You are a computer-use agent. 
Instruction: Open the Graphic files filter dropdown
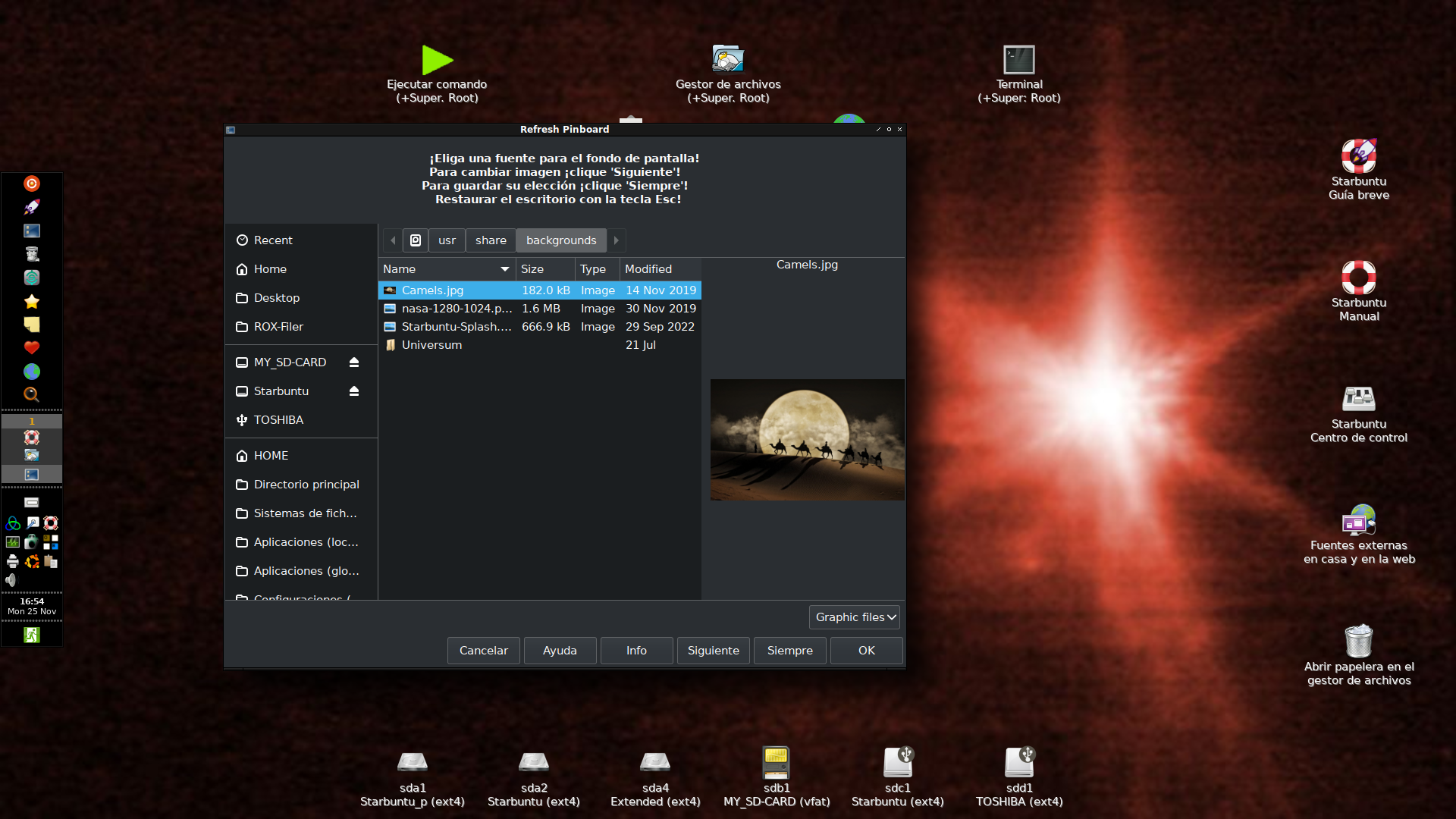coord(855,617)
